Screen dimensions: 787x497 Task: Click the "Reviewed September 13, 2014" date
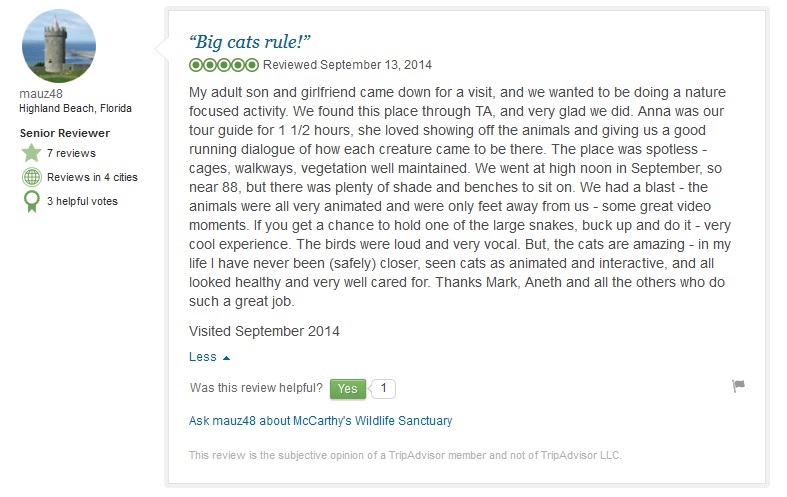click(347, 65)
